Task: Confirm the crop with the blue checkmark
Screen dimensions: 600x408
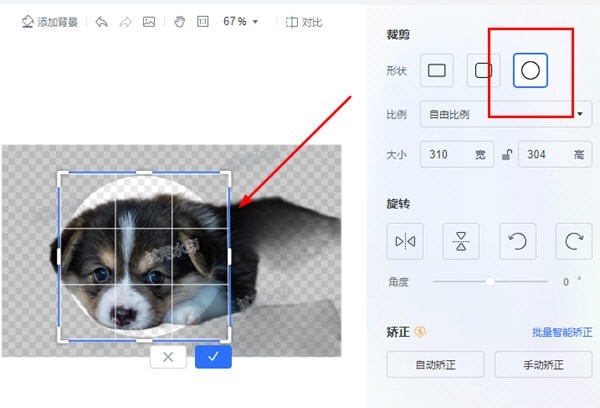Action: pyautogui.click(x=213, y=357)
